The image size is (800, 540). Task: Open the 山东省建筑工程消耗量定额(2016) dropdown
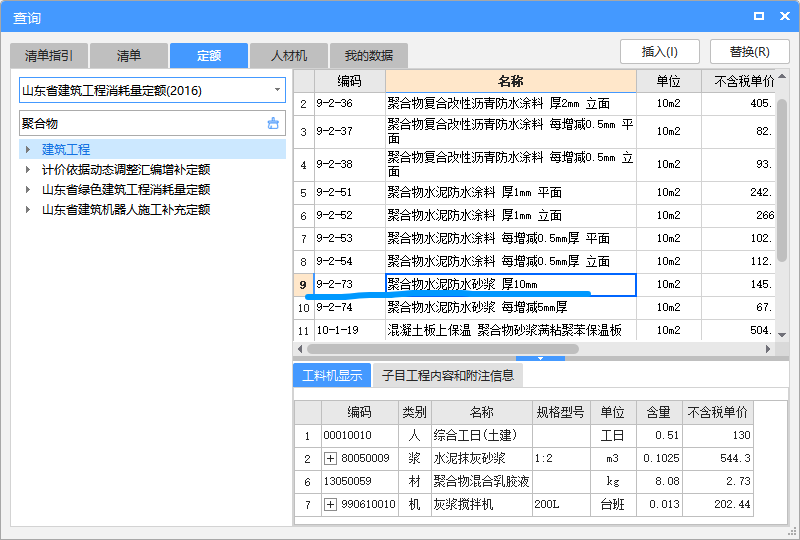(277, 90)
